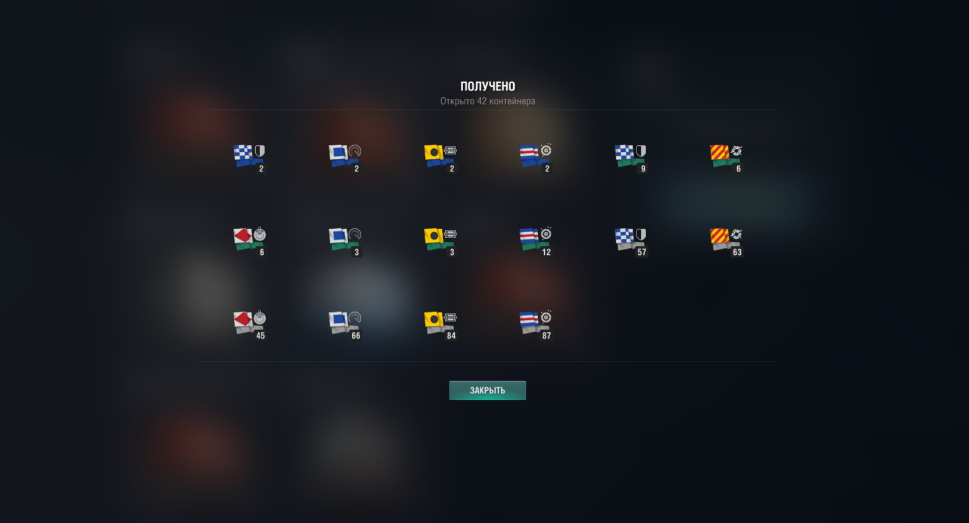Viewport: 969px width, 523px height.
Task: Select red-yellow diagonal striped flag with count 63
Action: click(x=726, y=242)
